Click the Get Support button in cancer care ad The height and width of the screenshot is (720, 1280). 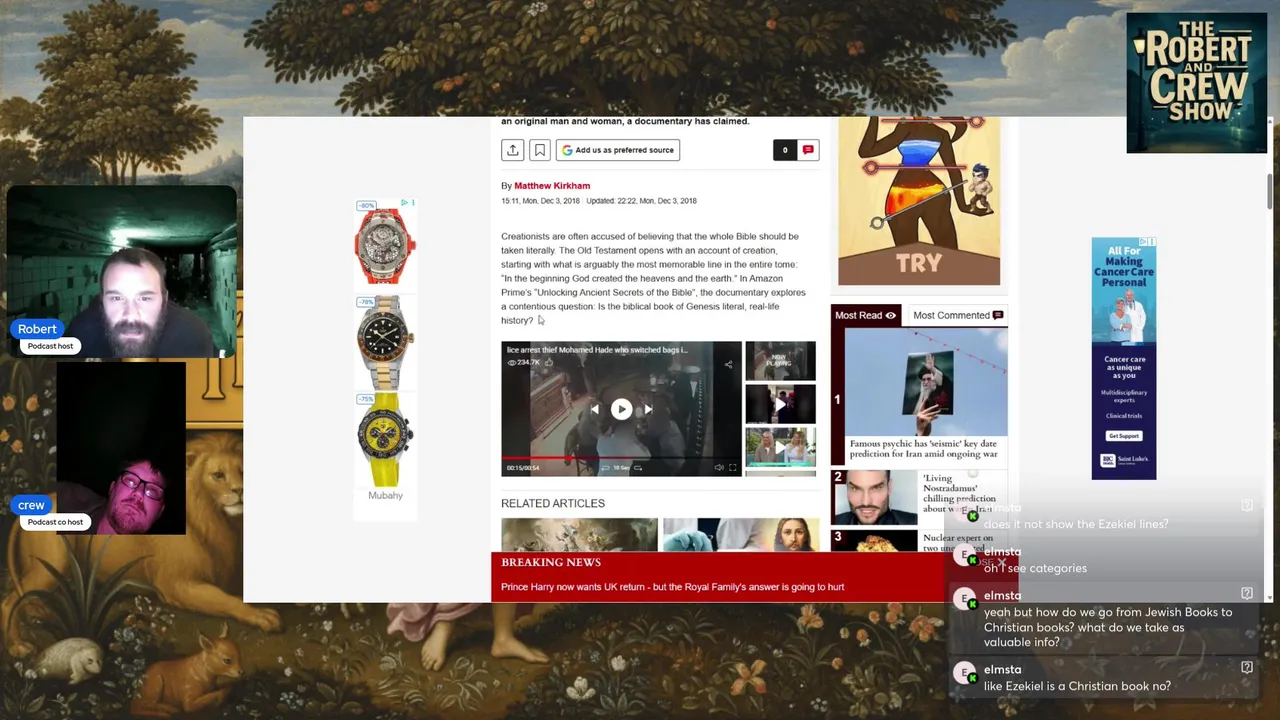[1123, 436]
